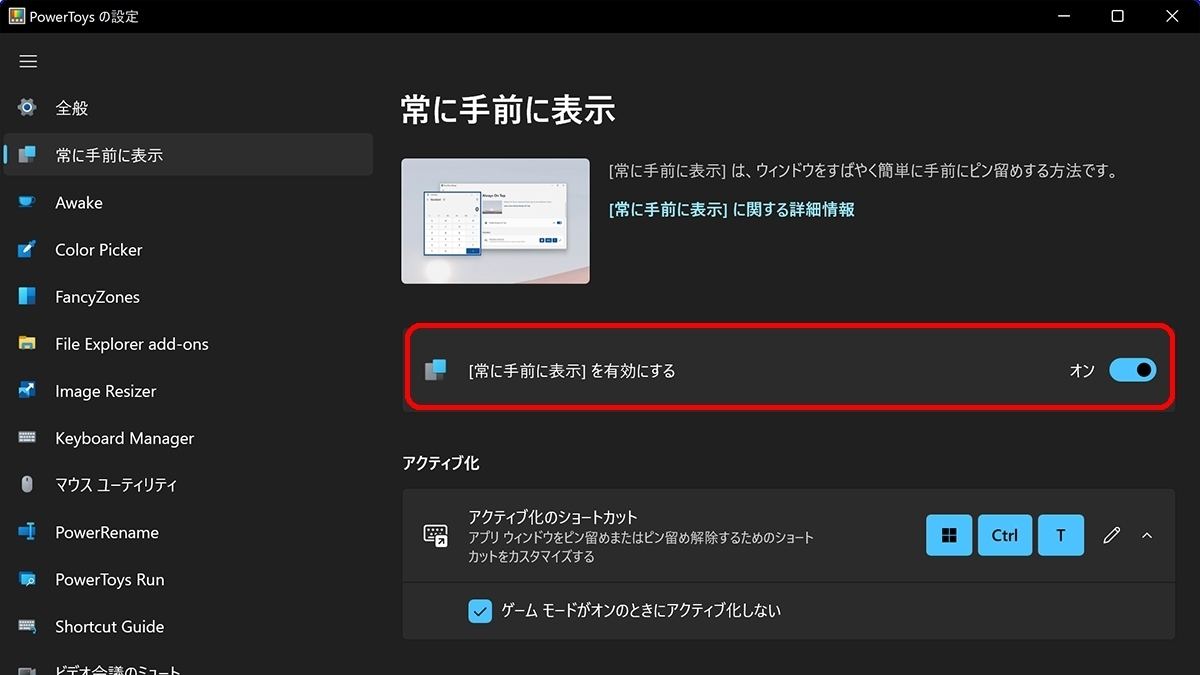Open the Image Resizer page

click(x=188, y=391)
